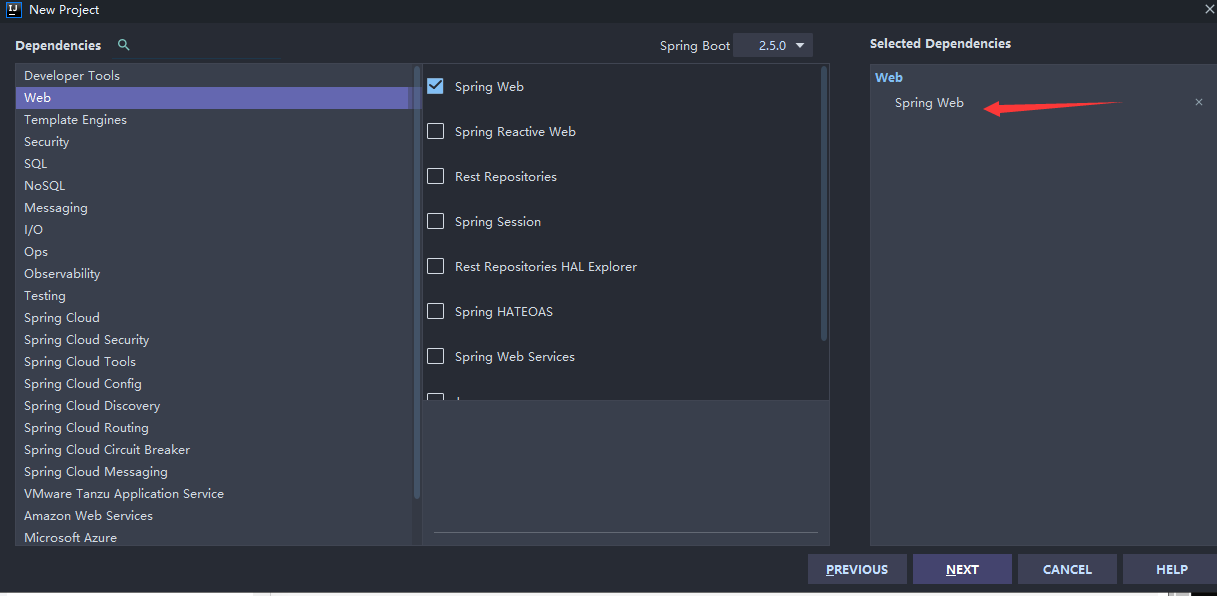This screenshot has width=1217, height=596.
Task: Click the PREVIOUS button
Action: tap(857, 569)
